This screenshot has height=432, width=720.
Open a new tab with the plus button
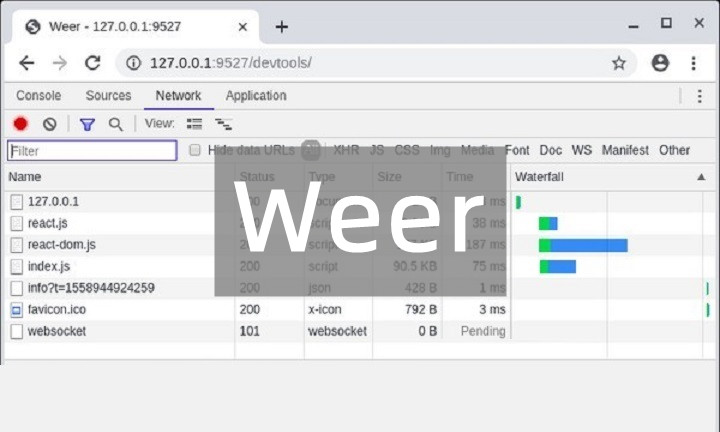[281, 27]
